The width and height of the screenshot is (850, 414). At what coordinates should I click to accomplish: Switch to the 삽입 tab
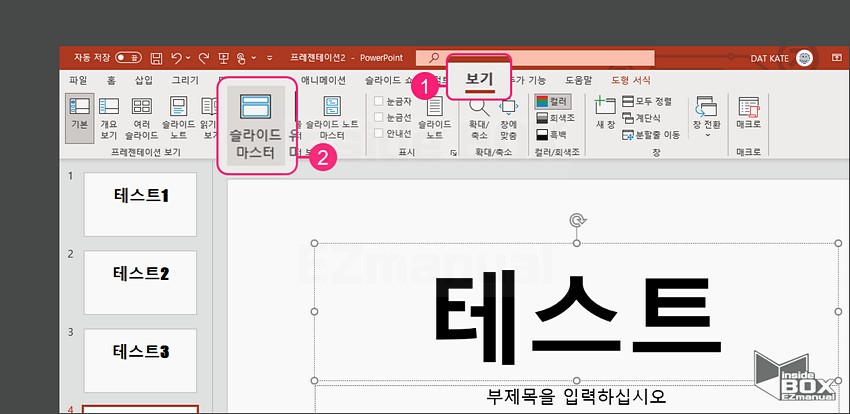point(144,80)
